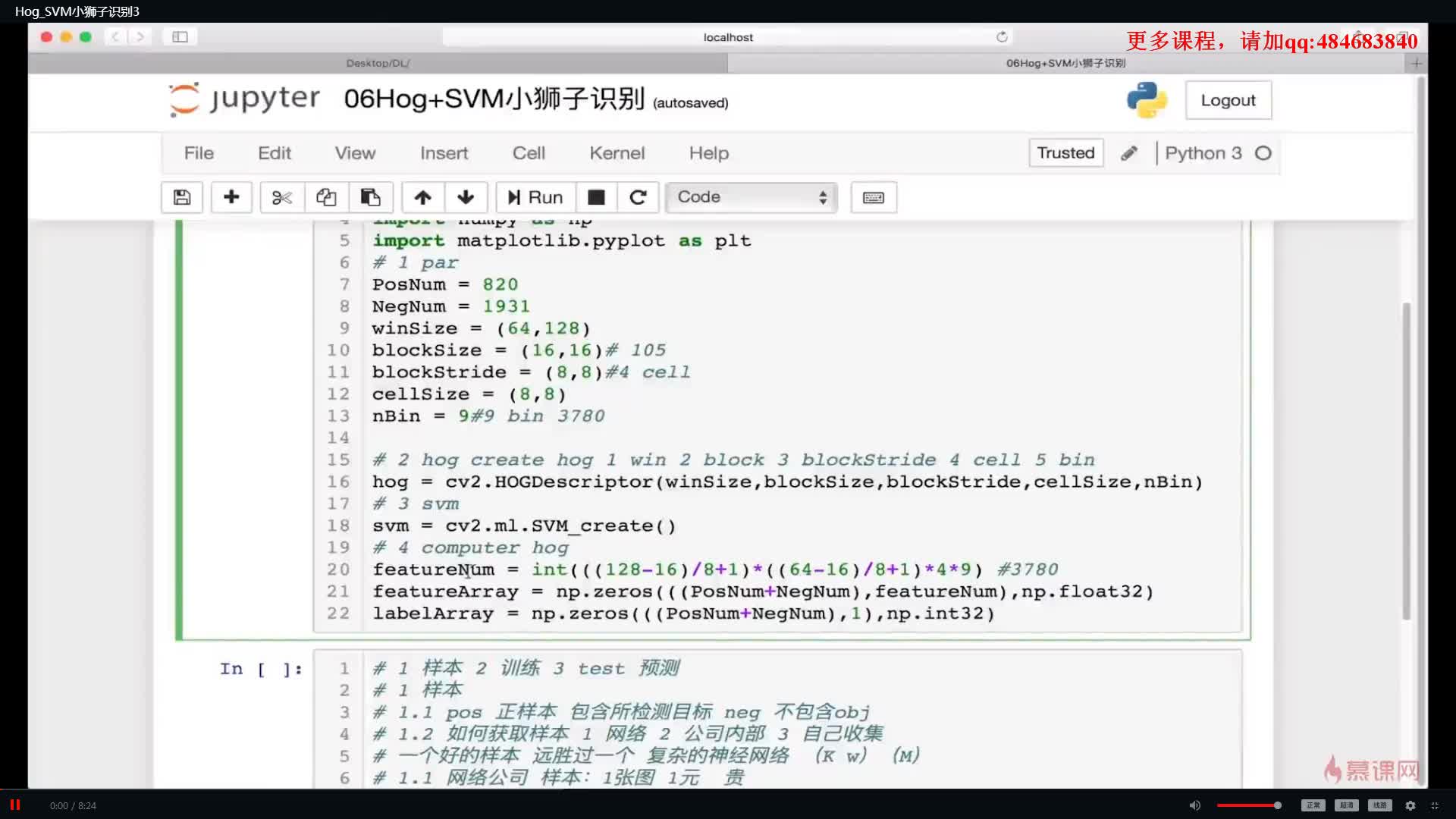Click the interrupt kernel icon
1456x819 pixels.
(596, 197)
